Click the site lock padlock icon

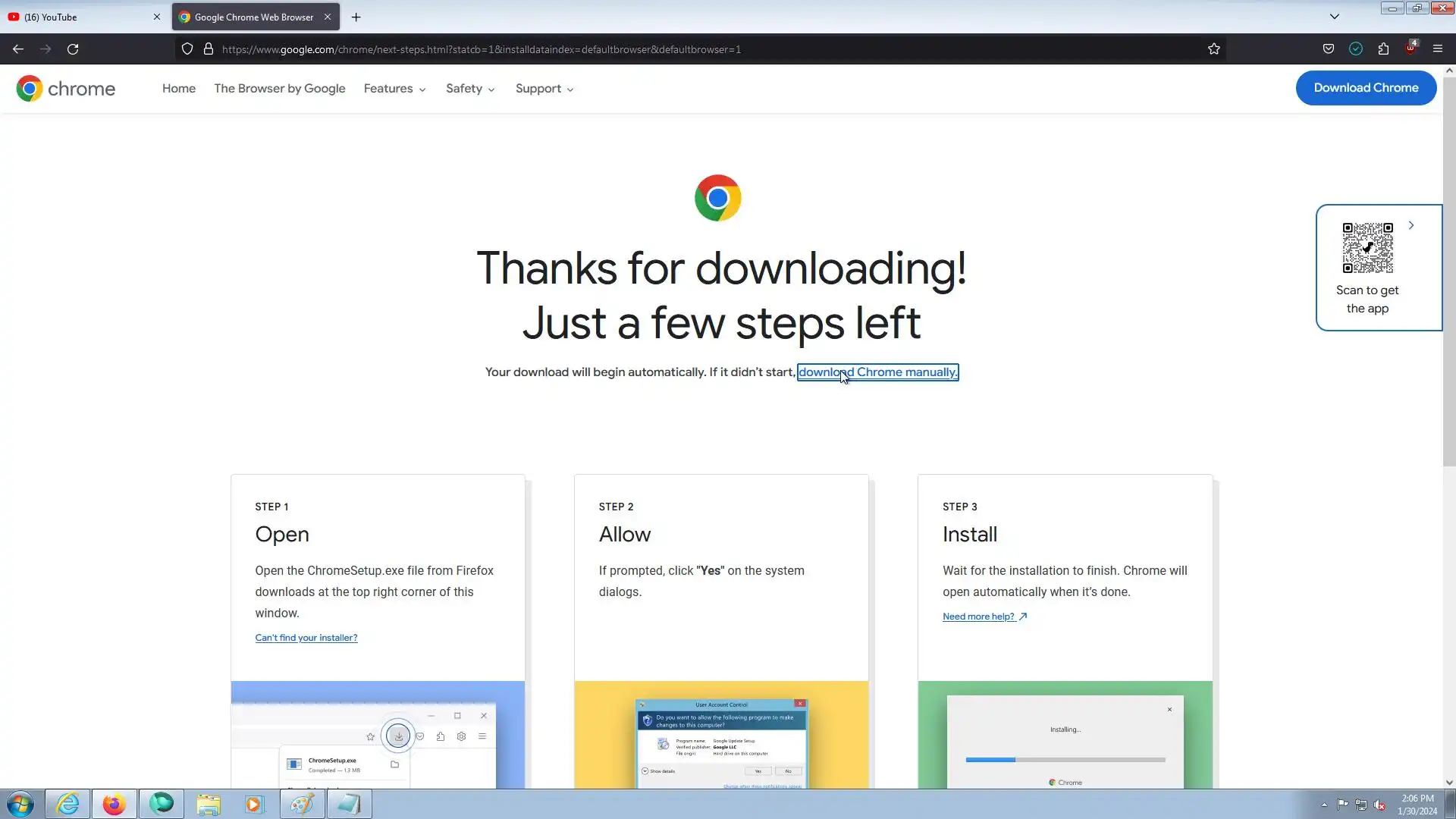209,49
